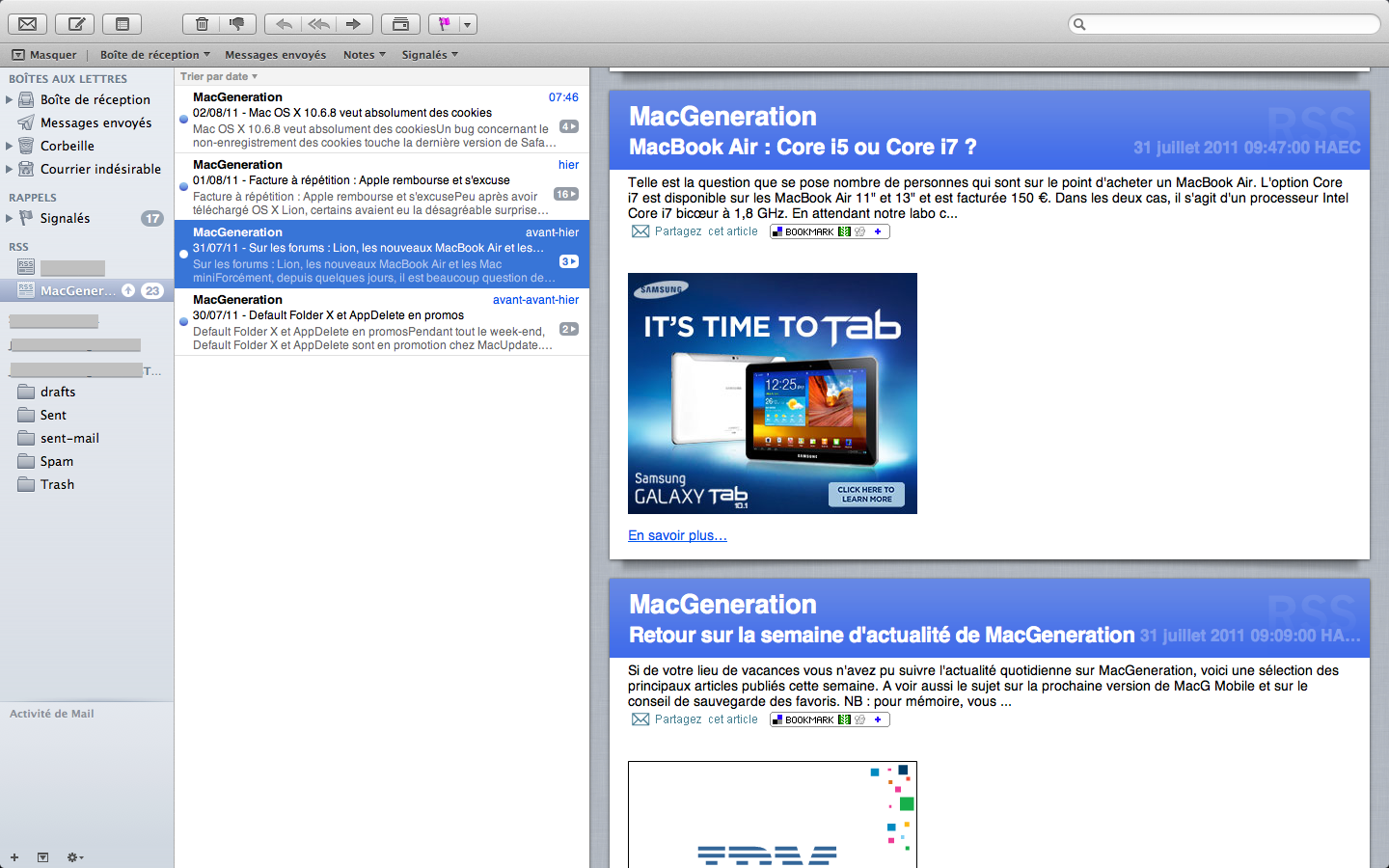Viewport: 1389px width, 868px height.
Task: Open the Trier par date sort menu
Action: click(219, 76)
